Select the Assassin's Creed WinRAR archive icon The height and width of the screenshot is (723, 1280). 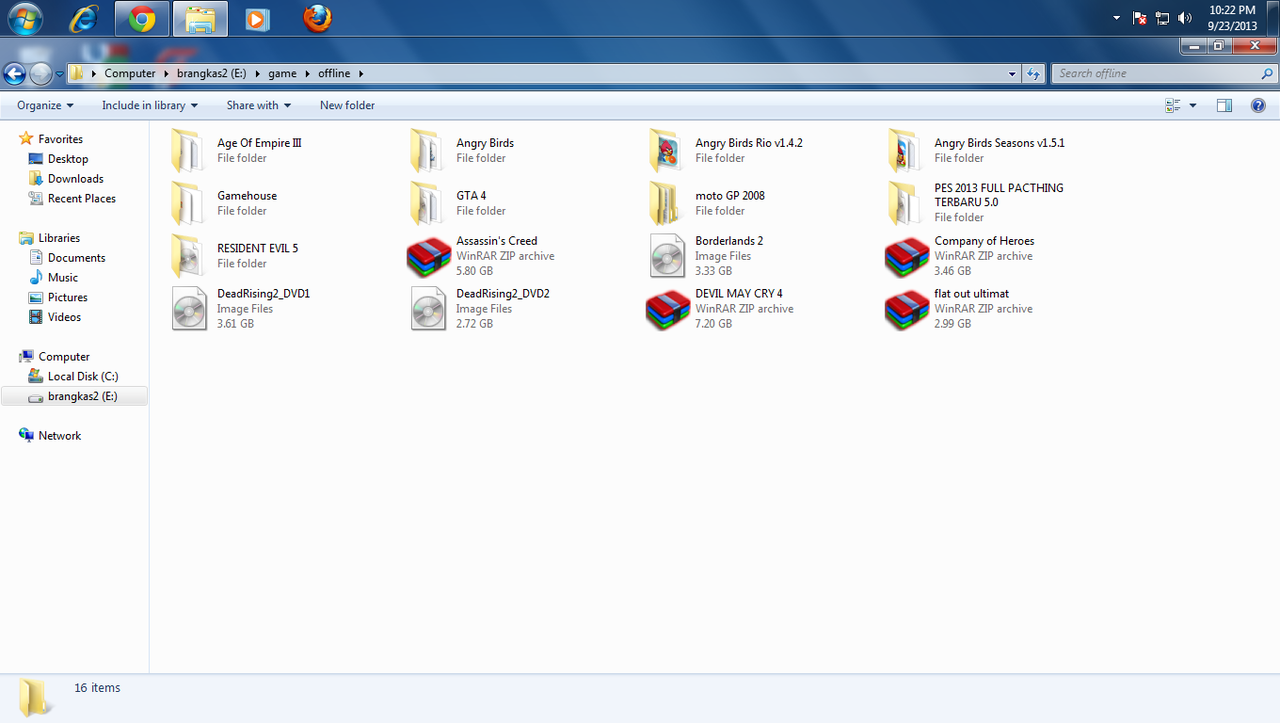coord(428,258)
